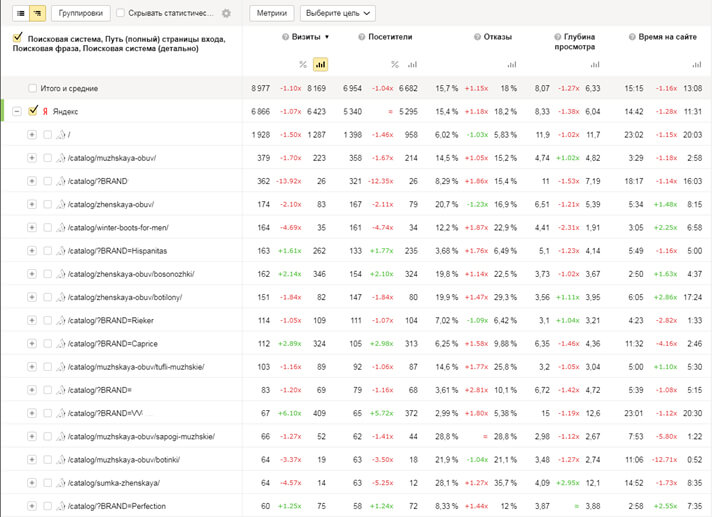Click the info icon beside Посетители

[x=361, y=37]
